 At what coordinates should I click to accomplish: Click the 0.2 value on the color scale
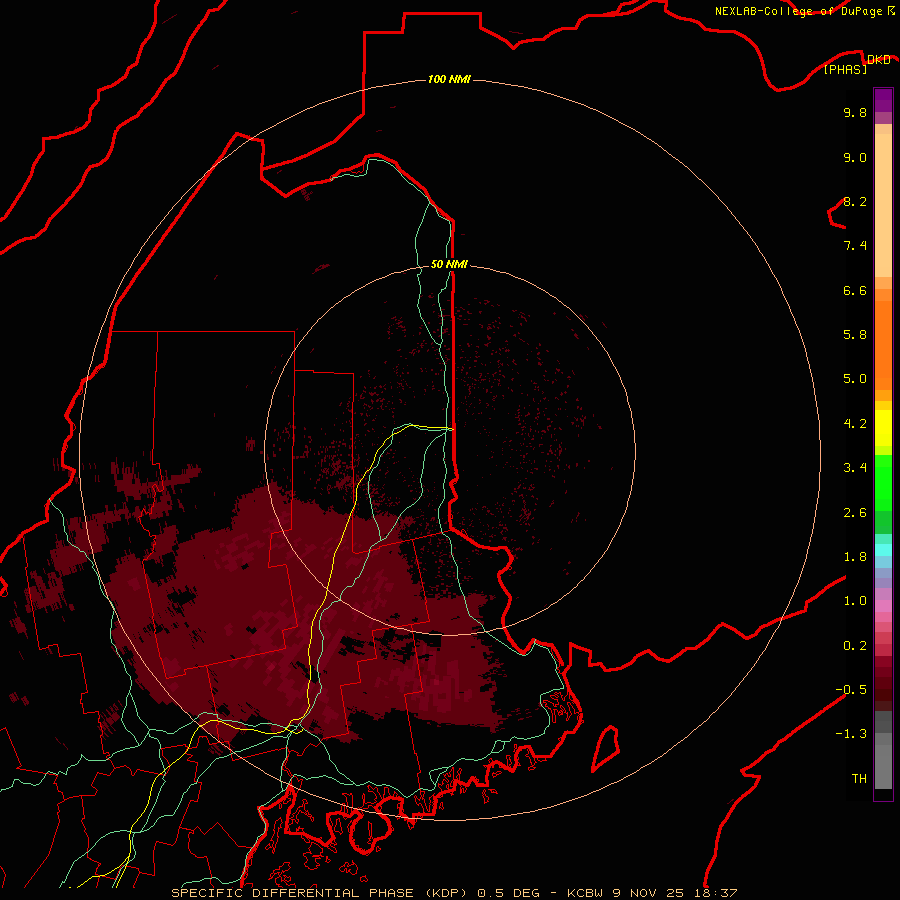[x=855, y=646]
